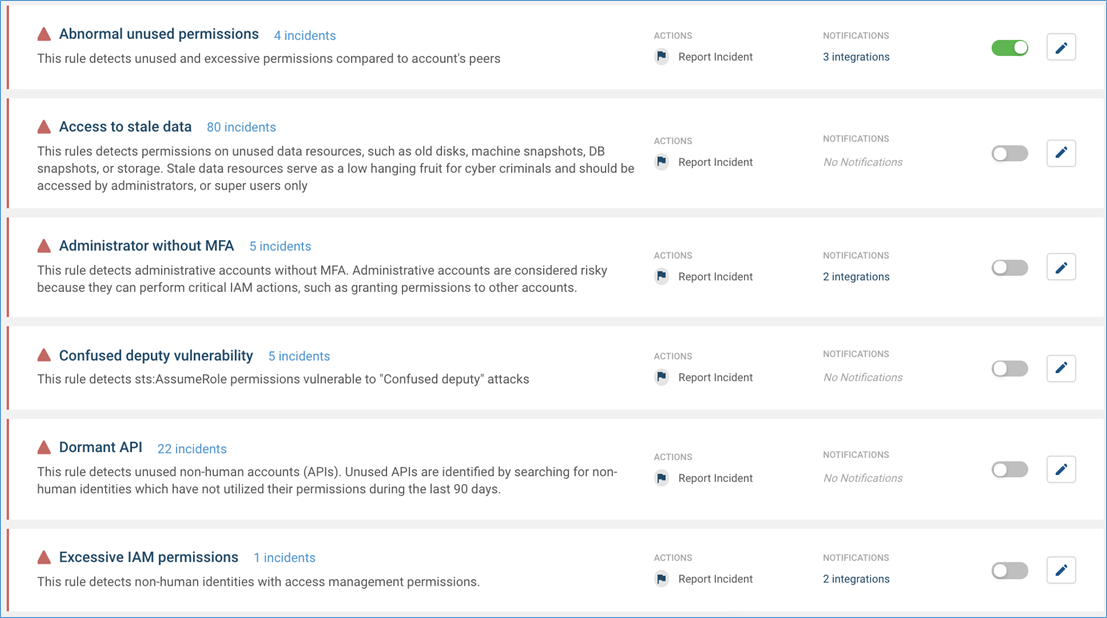Click the pencil icon for Dormant API
The width and height of the screenshot is (1107, 618).
(x=1060, y=469)
